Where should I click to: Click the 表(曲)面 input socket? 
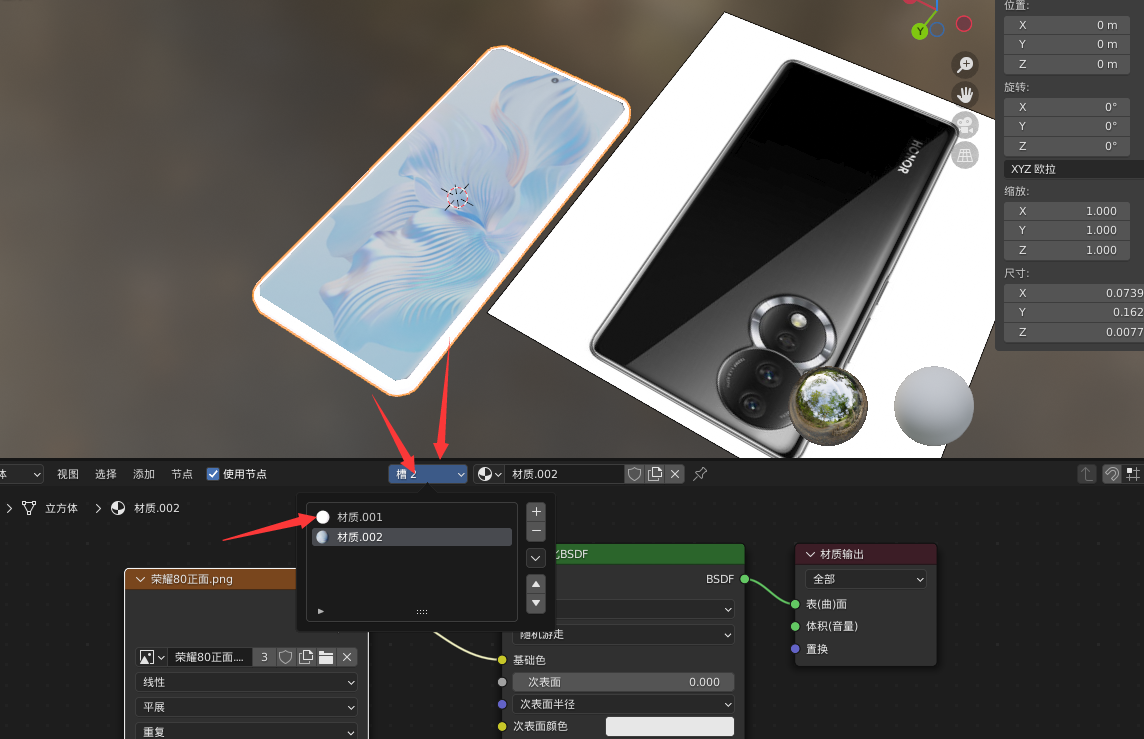(x=795, y=604)
